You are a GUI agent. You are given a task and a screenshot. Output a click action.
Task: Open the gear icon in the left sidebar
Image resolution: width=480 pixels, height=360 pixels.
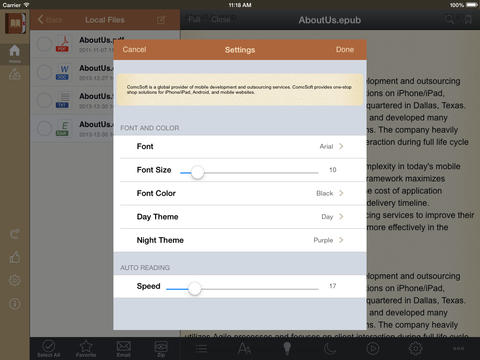(x=15, y=280)
